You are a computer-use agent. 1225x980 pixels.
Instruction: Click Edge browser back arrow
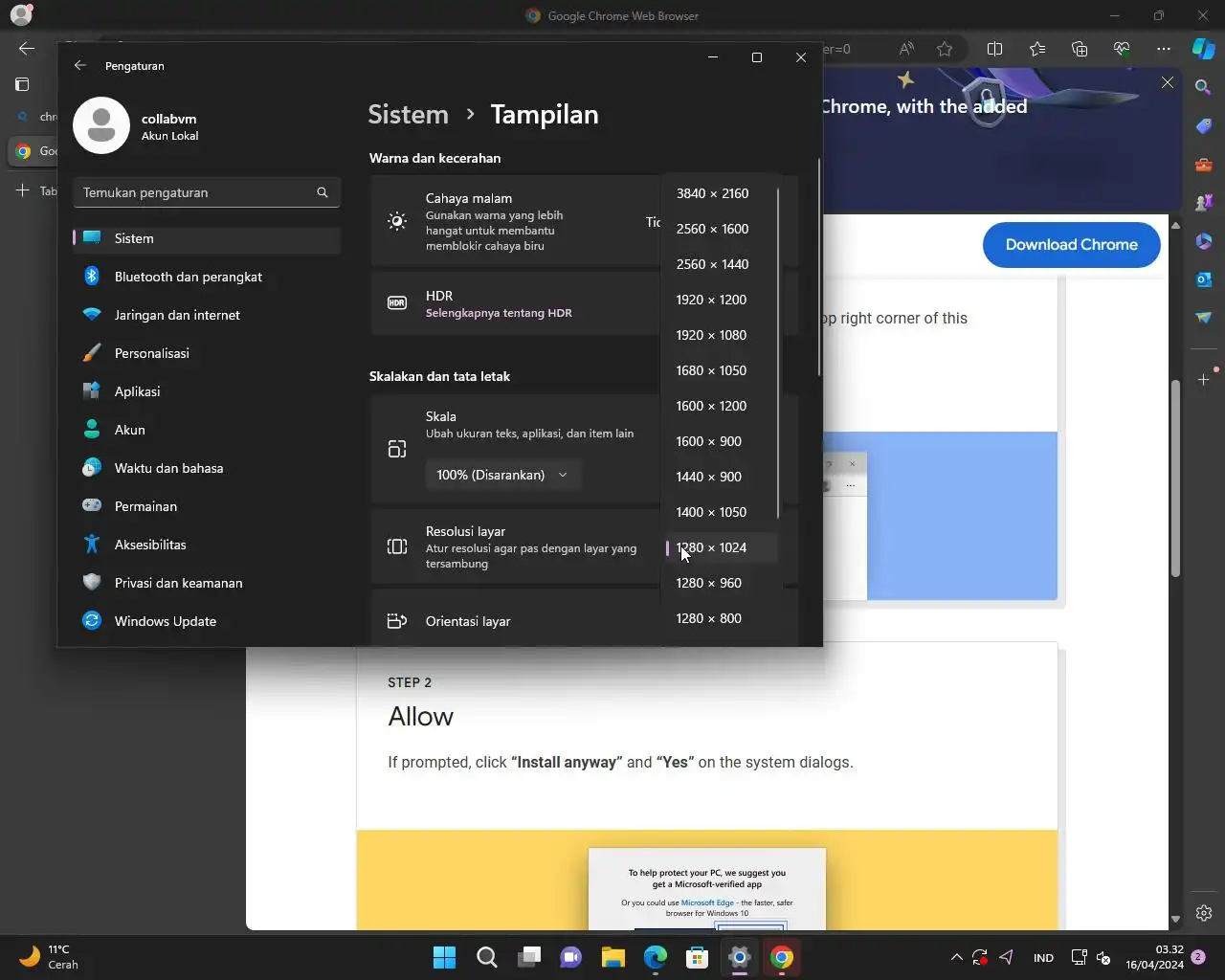click(26, 49)
